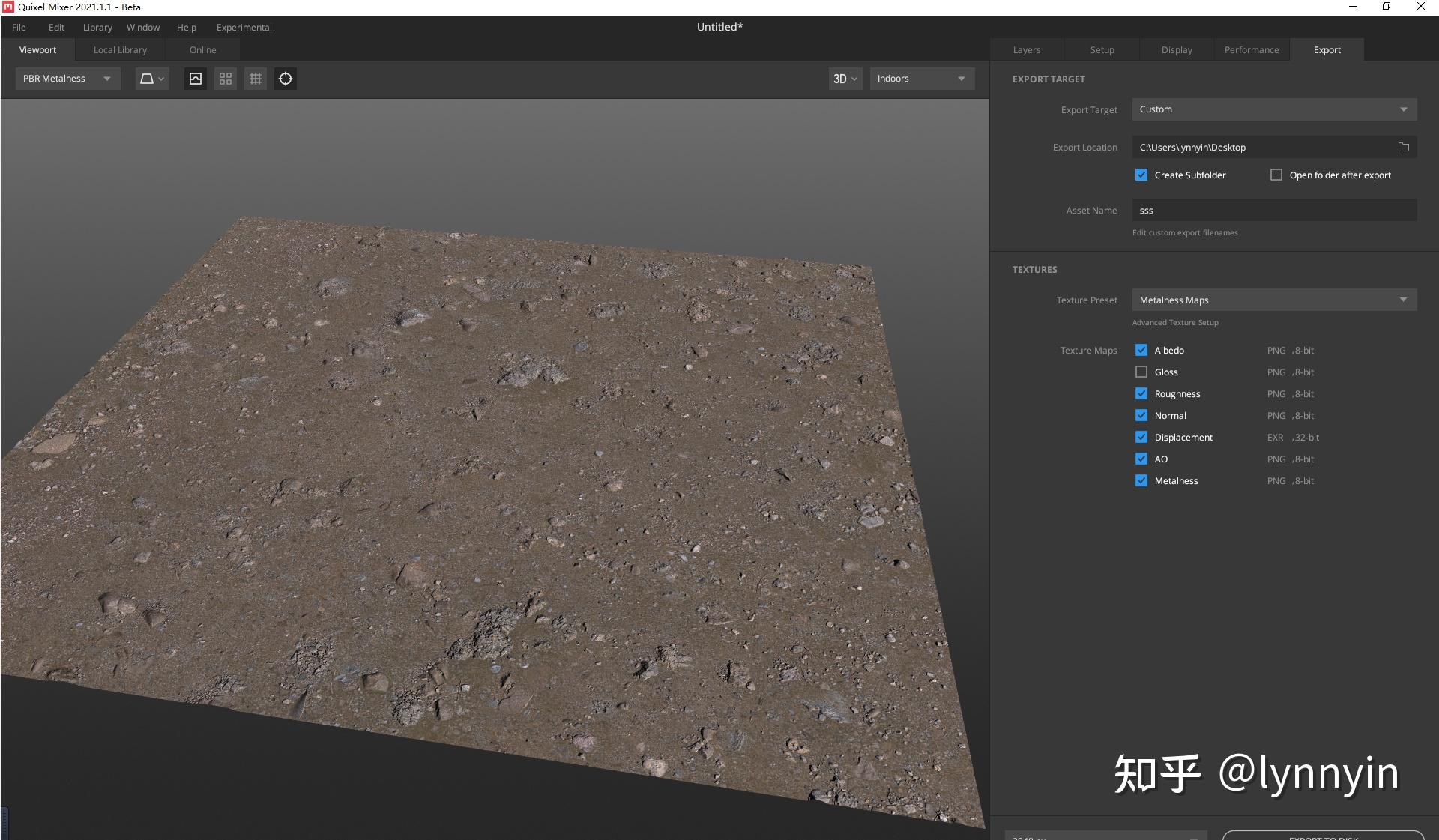The height and width of the screenshot is (840, 1439).
Task: Click Advanced Texture Setup link
Action: point(1174,322)
